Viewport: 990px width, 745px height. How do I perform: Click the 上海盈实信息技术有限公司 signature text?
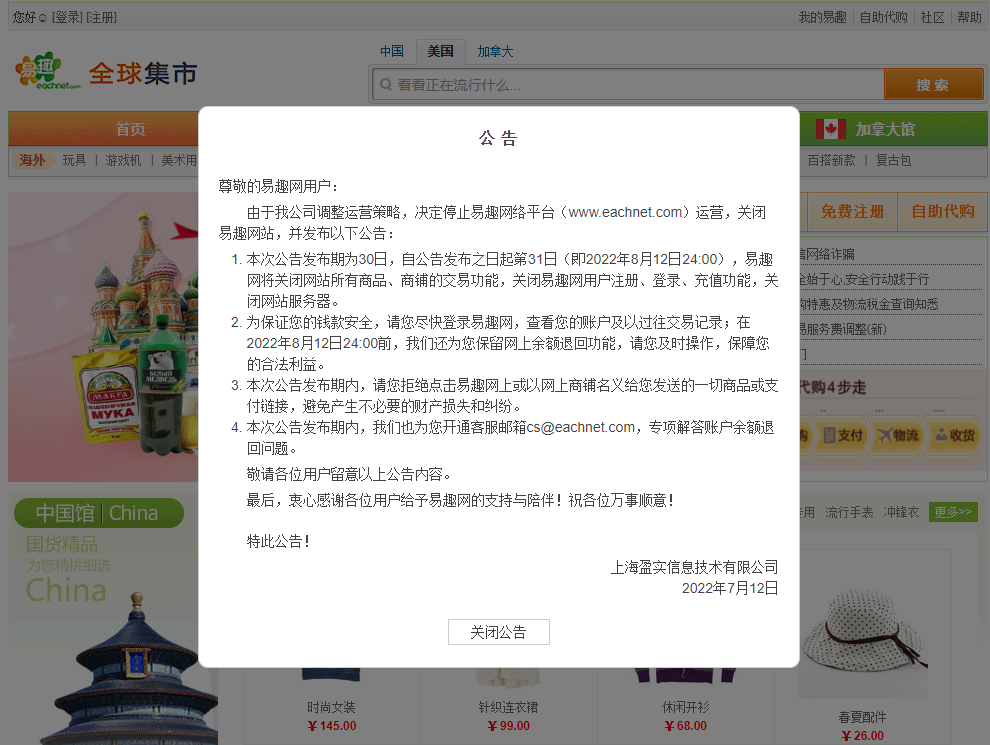pos(694,567)
